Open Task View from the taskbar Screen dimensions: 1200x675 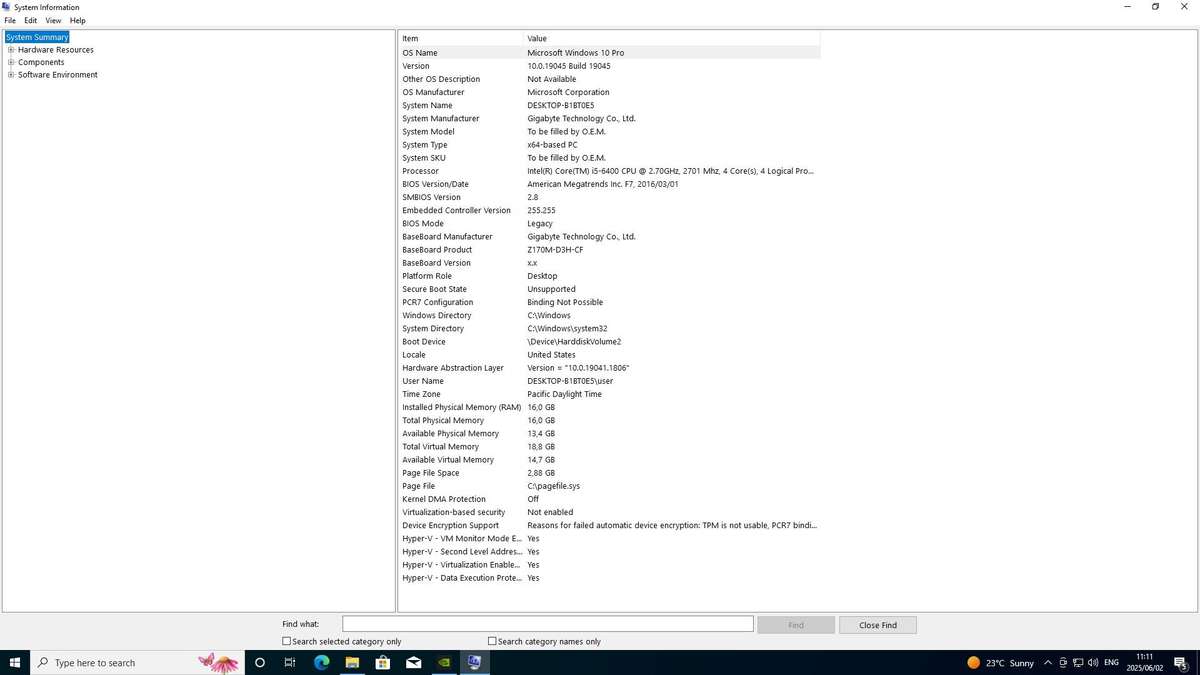[289, 662]
